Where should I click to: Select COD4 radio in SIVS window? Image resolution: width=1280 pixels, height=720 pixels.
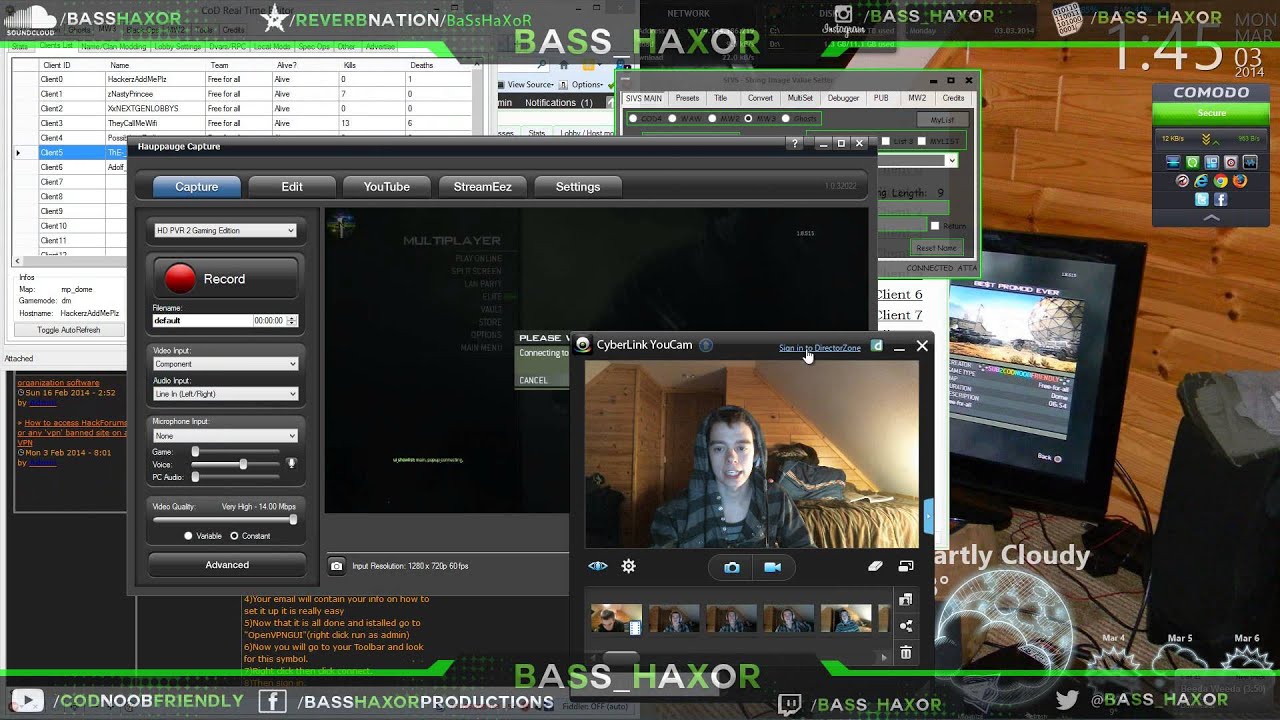[x=633, y=118]
